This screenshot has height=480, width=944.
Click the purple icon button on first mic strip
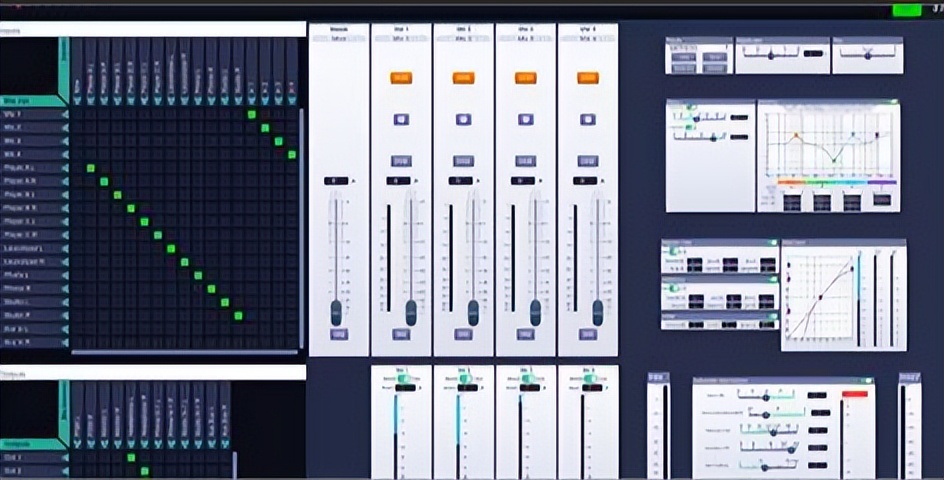tap(401, 119)
